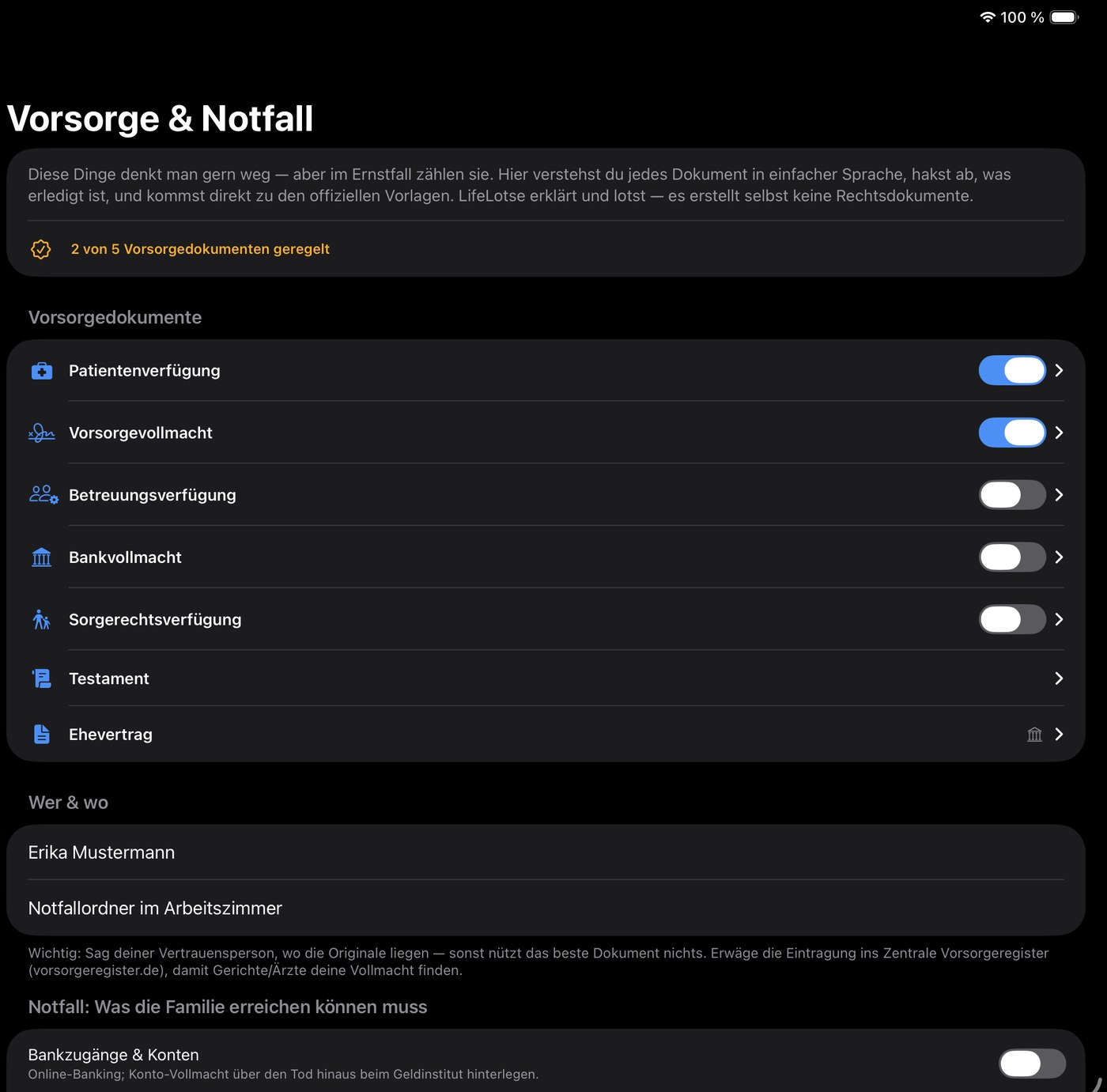Click the Sorgerechtsverfügung parent and child icon

(x=42, y=619)
